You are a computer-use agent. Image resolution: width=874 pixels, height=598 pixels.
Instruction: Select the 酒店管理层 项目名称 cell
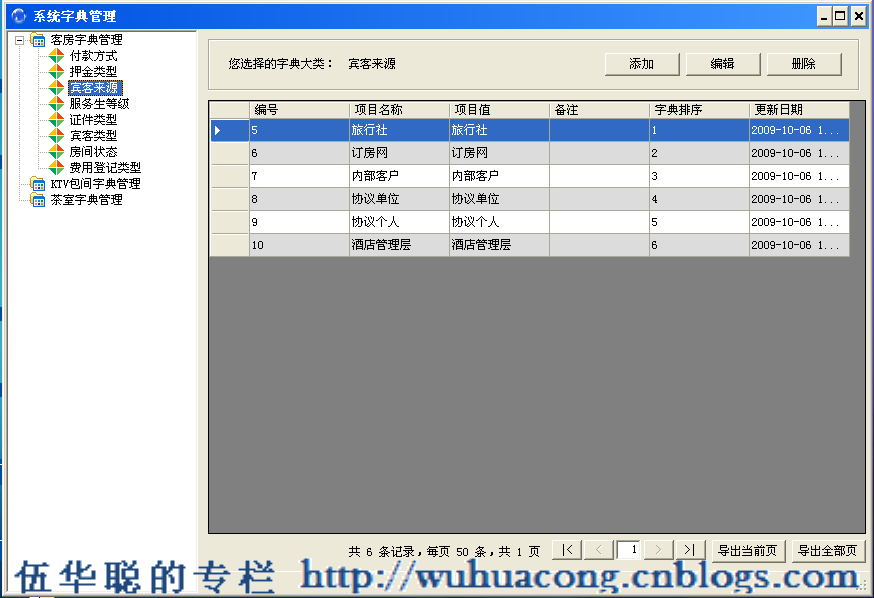(400, 245)
